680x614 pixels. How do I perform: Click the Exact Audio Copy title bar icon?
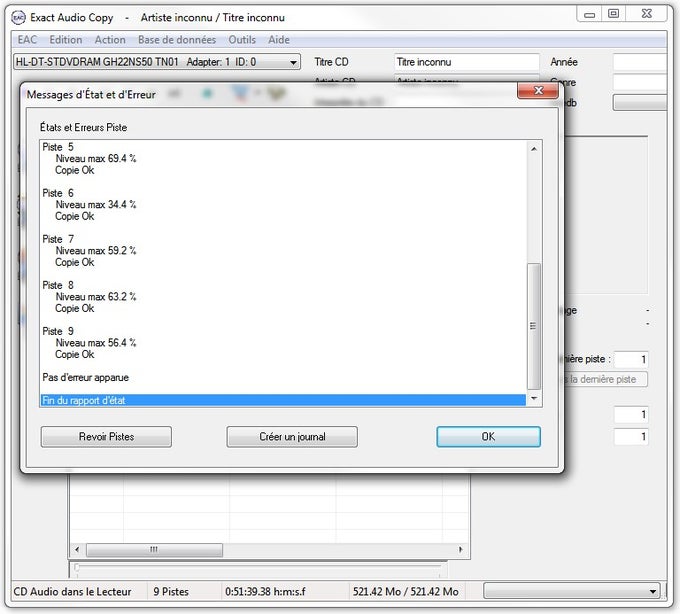click(19, 18)
